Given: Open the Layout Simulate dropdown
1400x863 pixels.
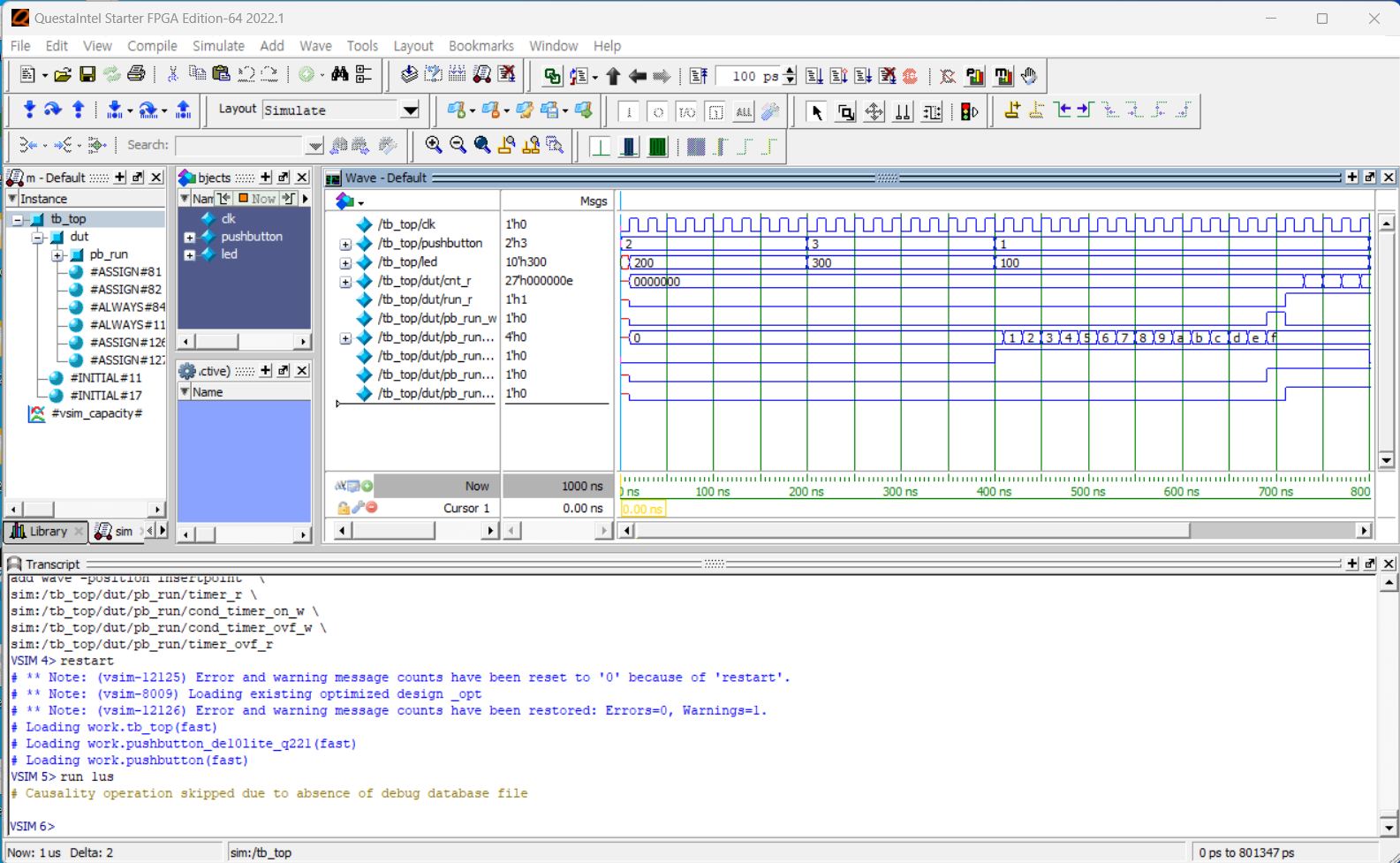Looking at the screenshot, I should click(411, 110).
